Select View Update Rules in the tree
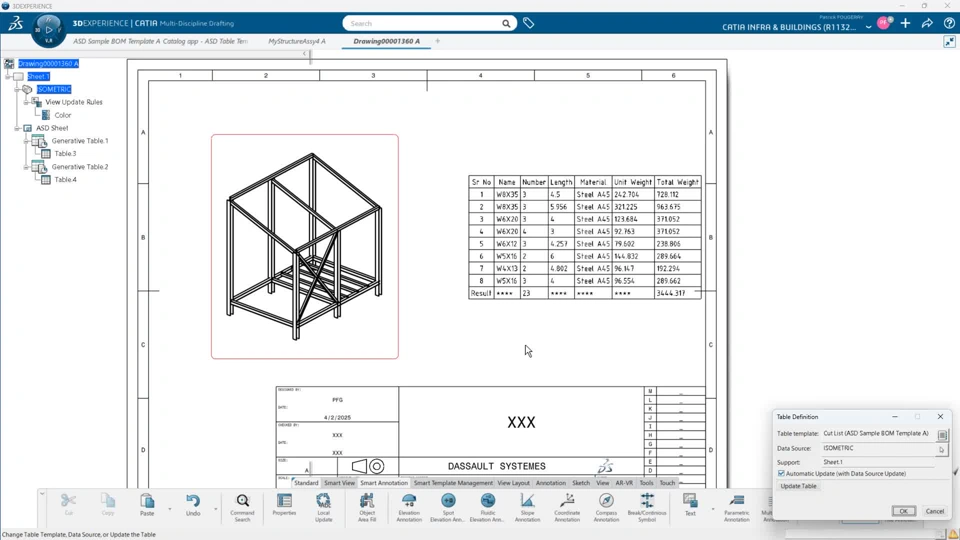The width and height of the screenshot is (960, 540). 74,102
